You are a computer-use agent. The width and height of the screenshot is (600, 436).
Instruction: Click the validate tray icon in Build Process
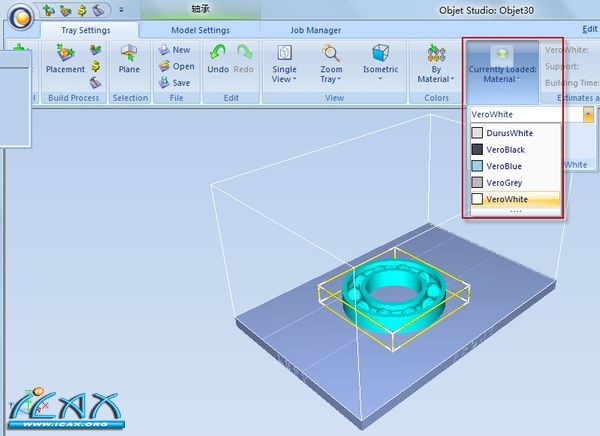[x=96, y=50]
